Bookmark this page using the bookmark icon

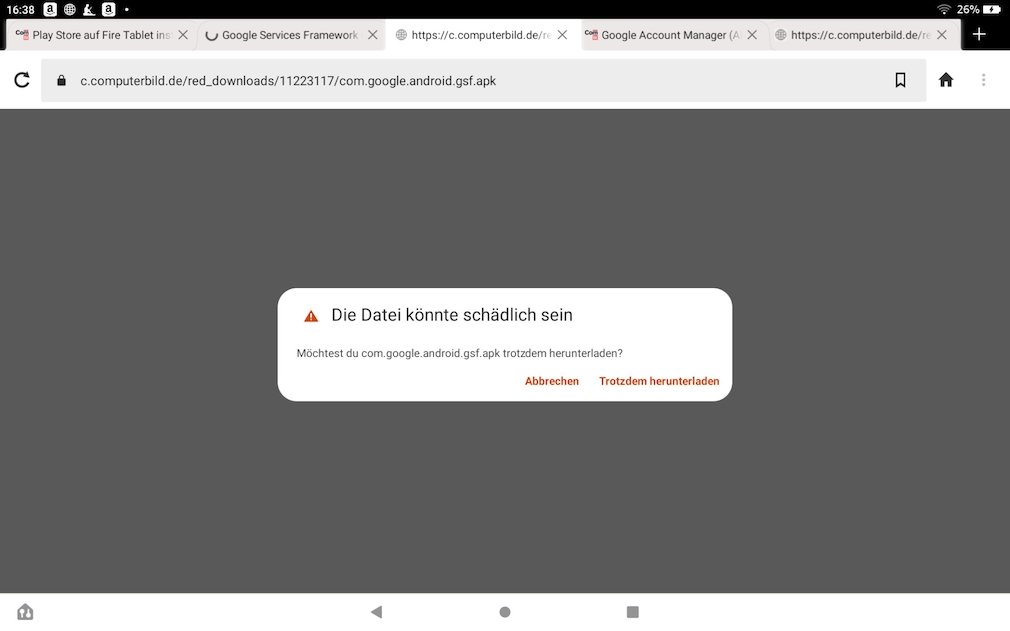click(x=900, y=80)
